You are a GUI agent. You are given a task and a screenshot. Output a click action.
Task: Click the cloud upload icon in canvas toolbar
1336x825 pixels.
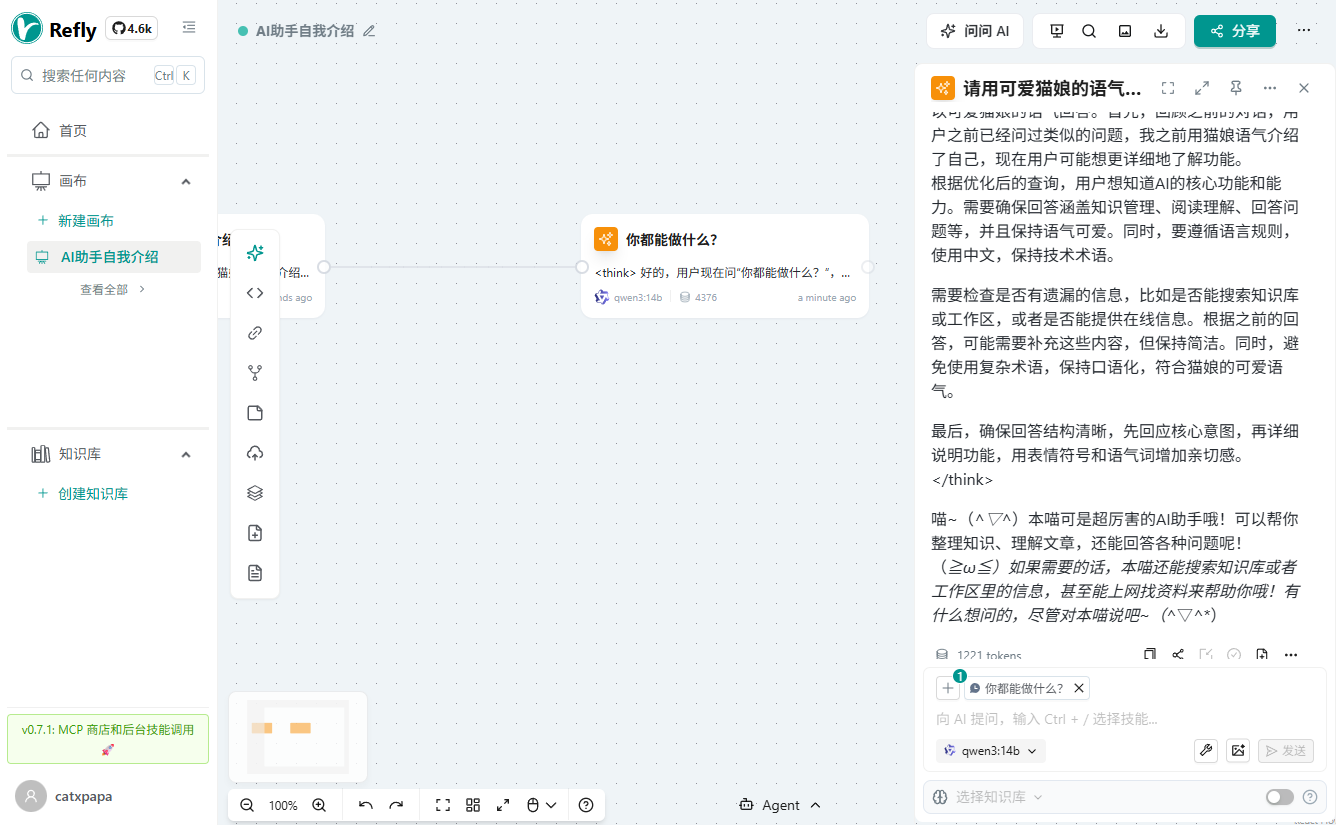pos(255,453)
